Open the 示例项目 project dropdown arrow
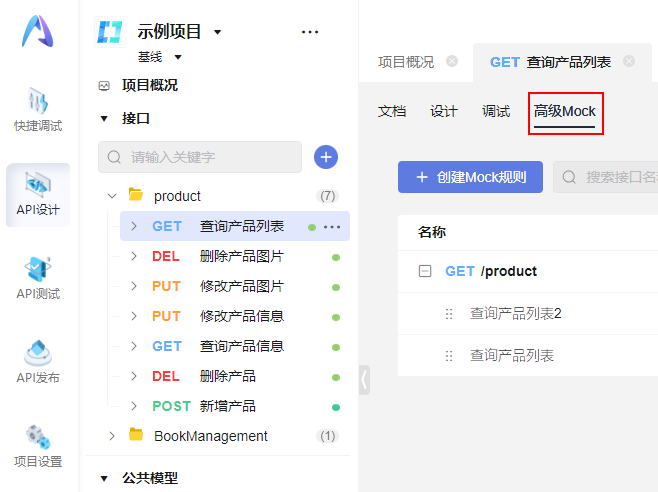Image resolution: width=658 pixels, height=492 pixels. pyautogui.click(x=217, y=32)
